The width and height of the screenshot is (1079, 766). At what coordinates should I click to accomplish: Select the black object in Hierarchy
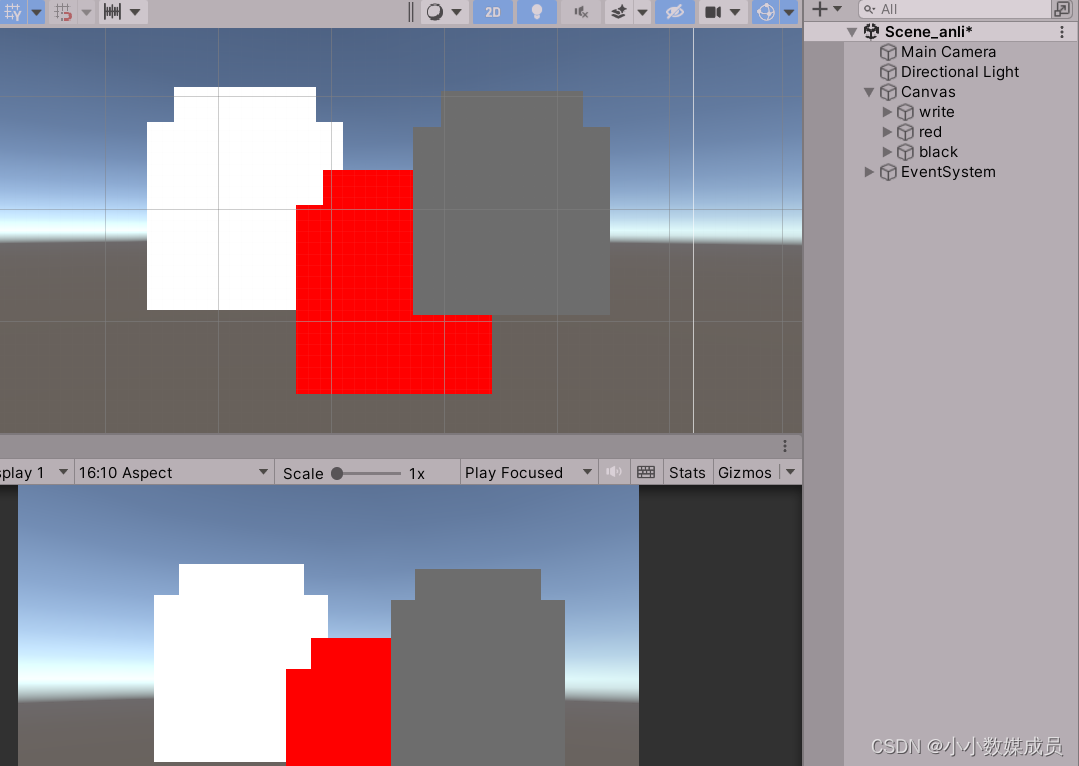click(x=940, y=151)
